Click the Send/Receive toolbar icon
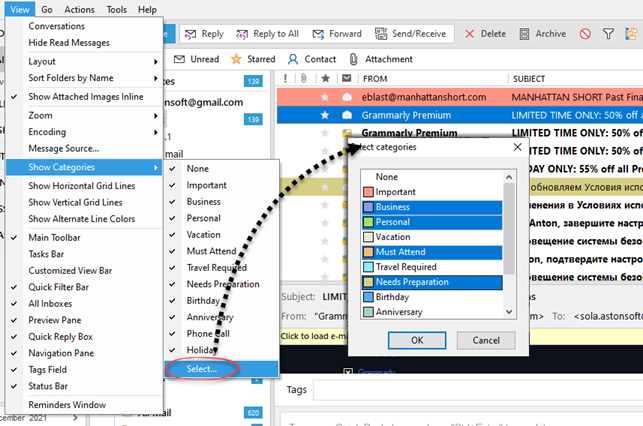 [x=381, y=34]
